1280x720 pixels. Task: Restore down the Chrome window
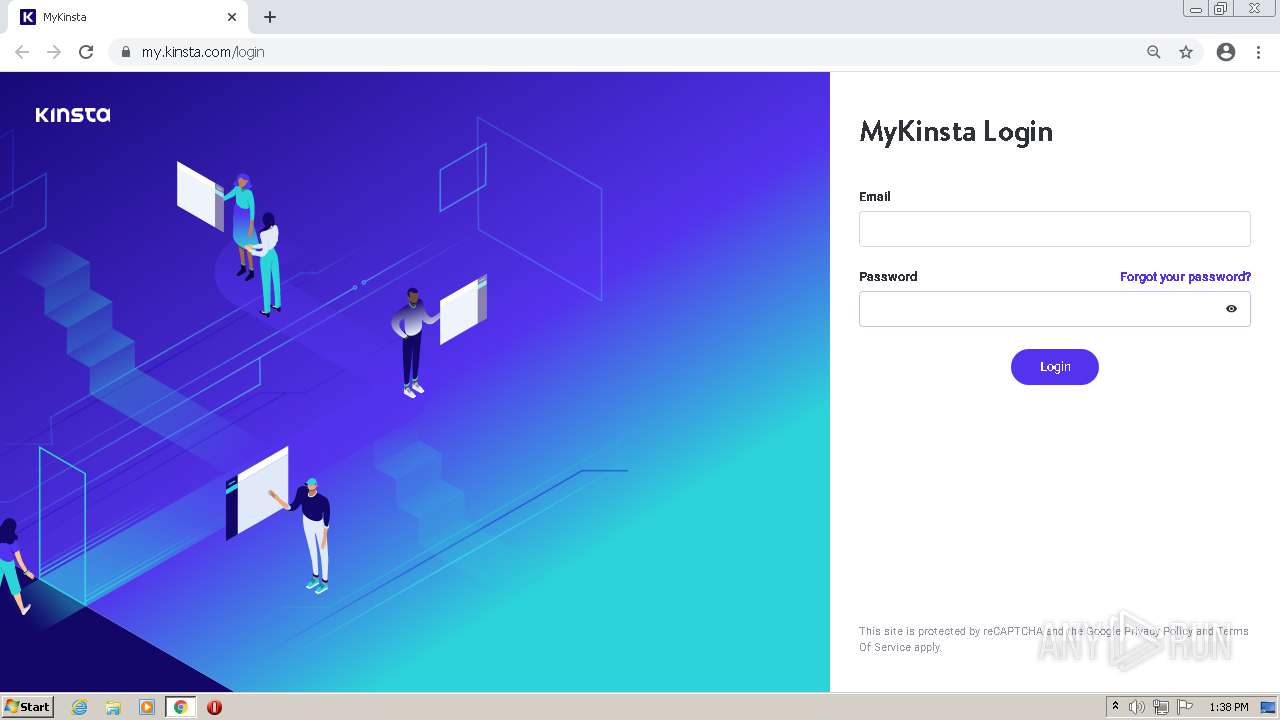1221,9
